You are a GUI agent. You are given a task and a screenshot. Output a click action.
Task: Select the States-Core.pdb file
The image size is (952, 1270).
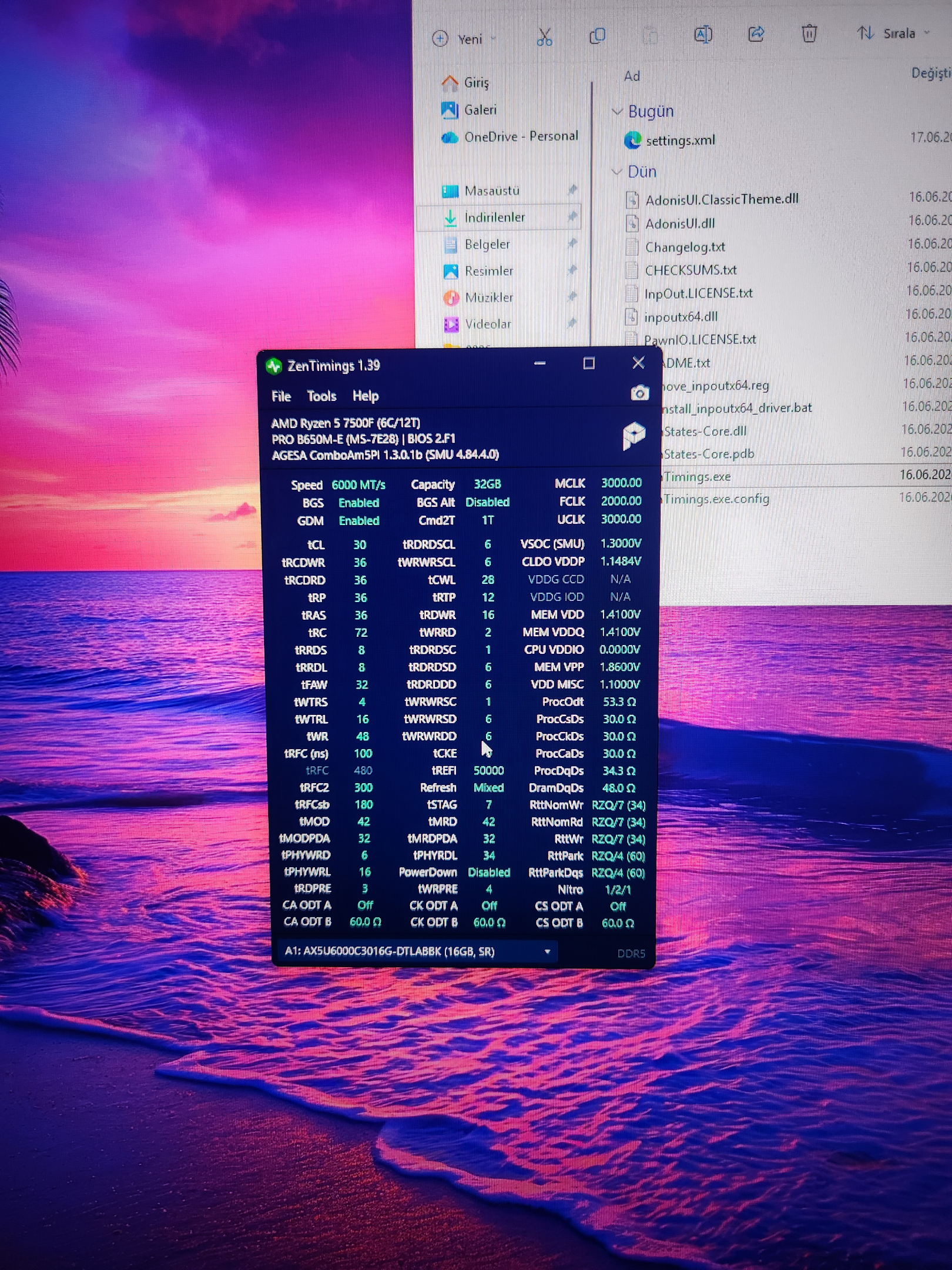[708, 454]
